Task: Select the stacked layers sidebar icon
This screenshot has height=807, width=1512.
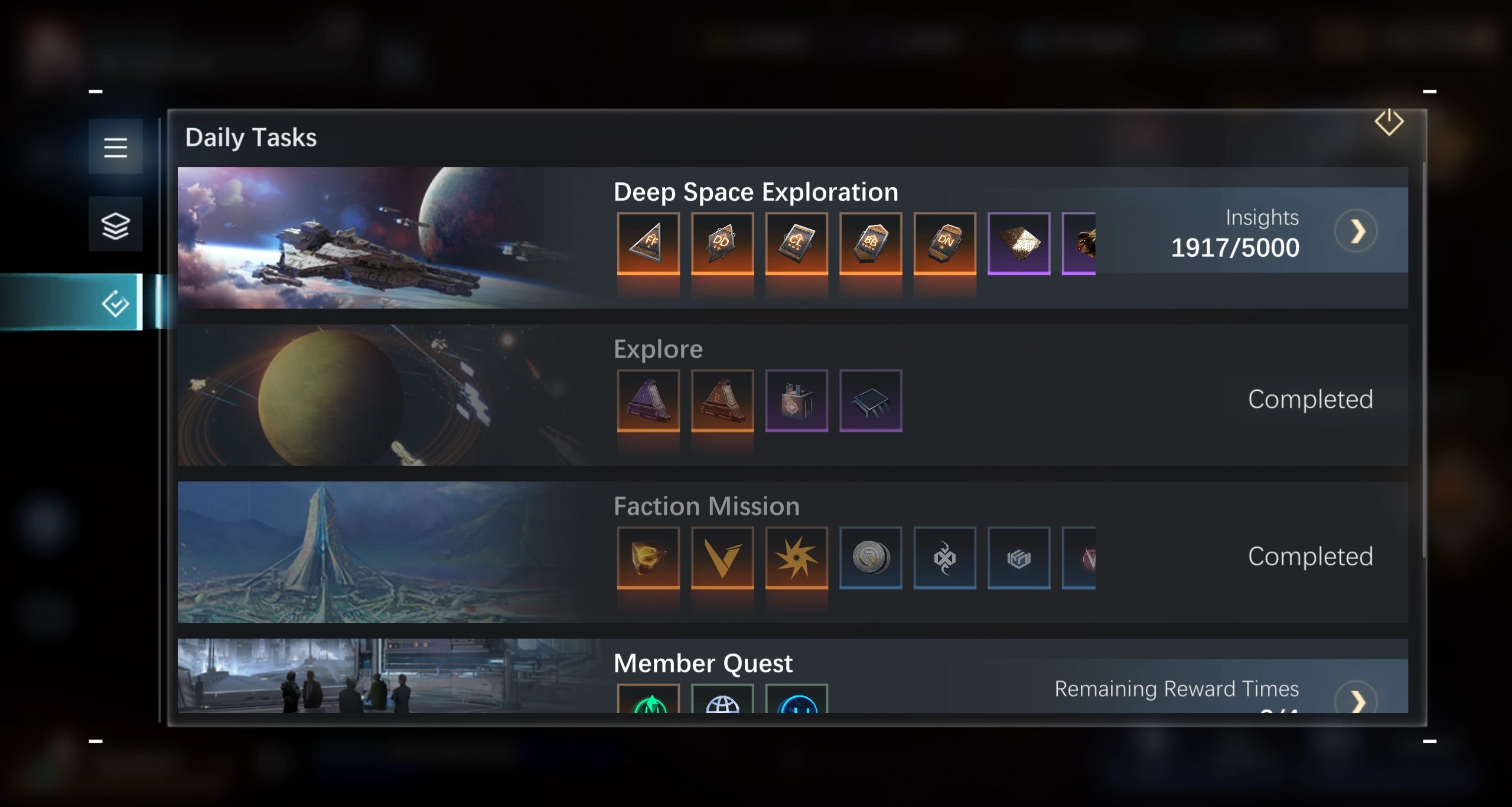Action: point(115,225)
